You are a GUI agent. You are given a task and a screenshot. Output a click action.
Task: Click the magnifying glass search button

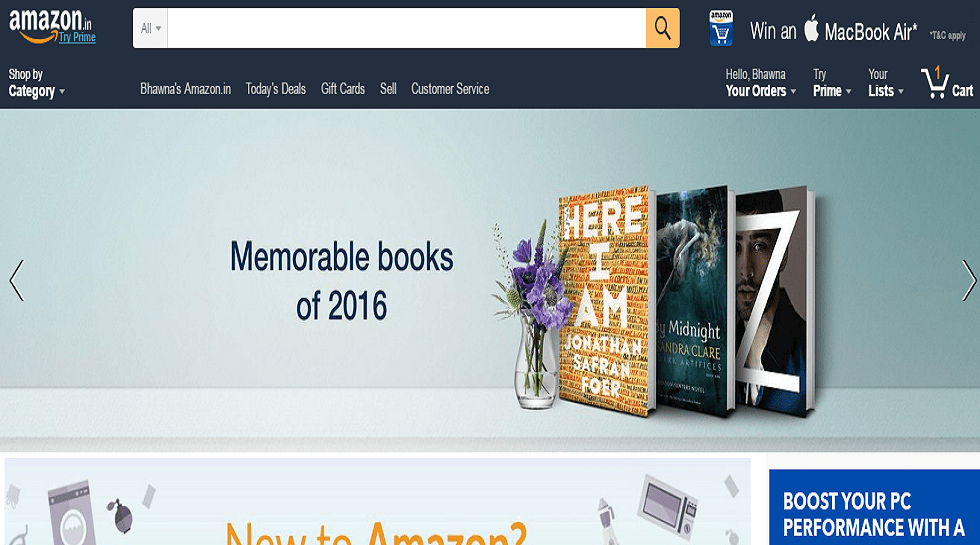[662, 28]
